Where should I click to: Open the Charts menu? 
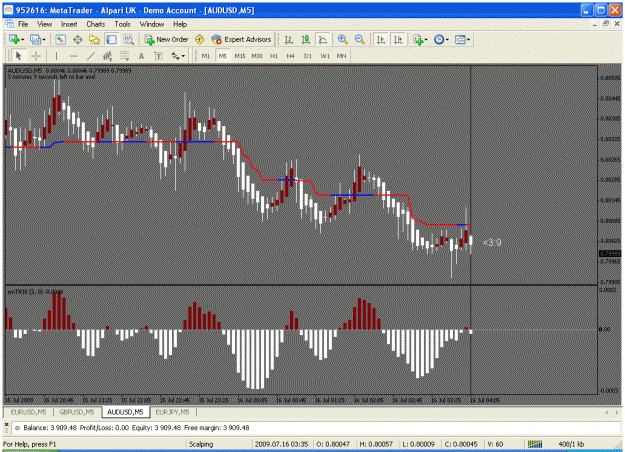coord(96,24)
